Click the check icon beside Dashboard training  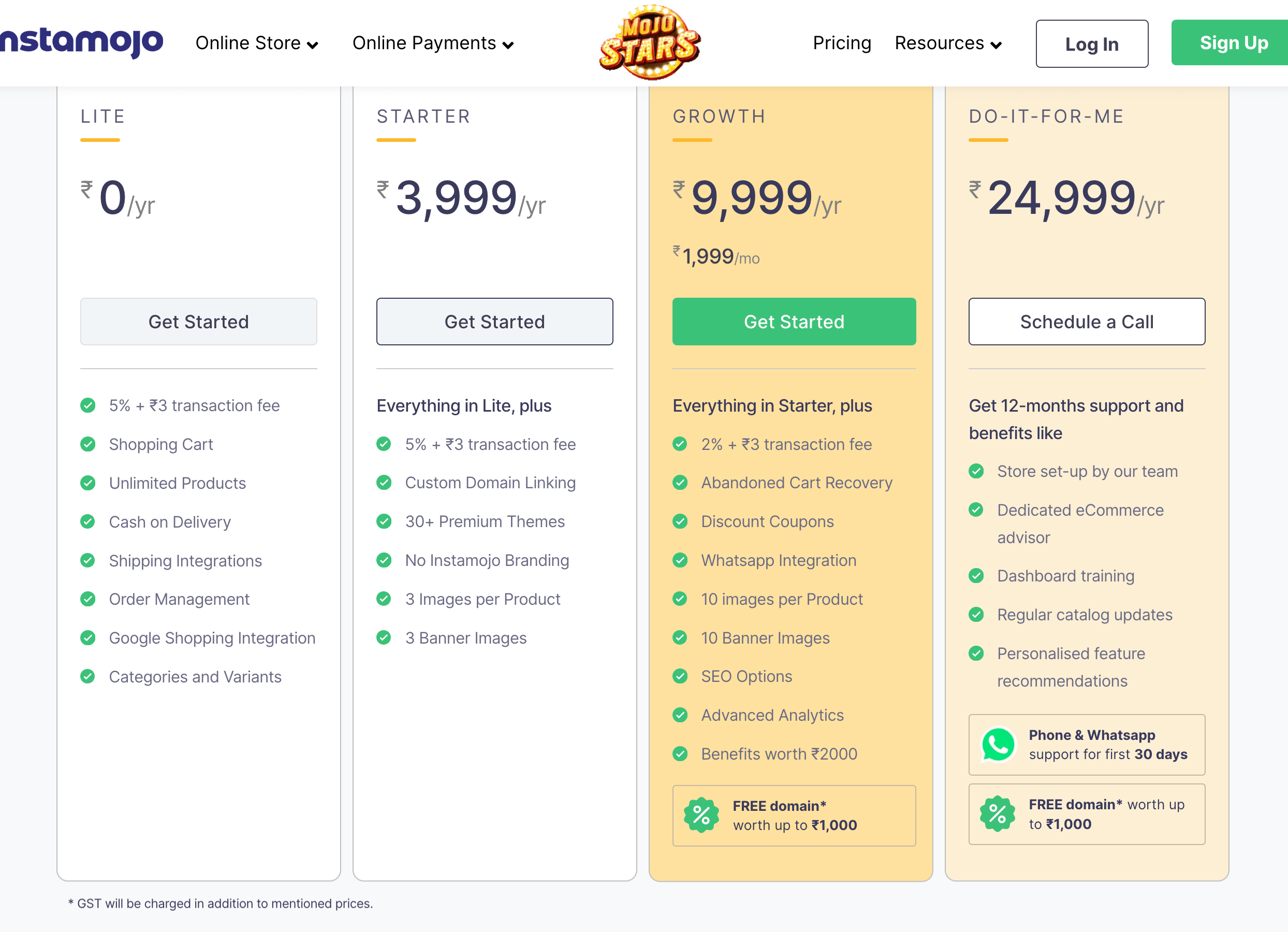(976, 576)
